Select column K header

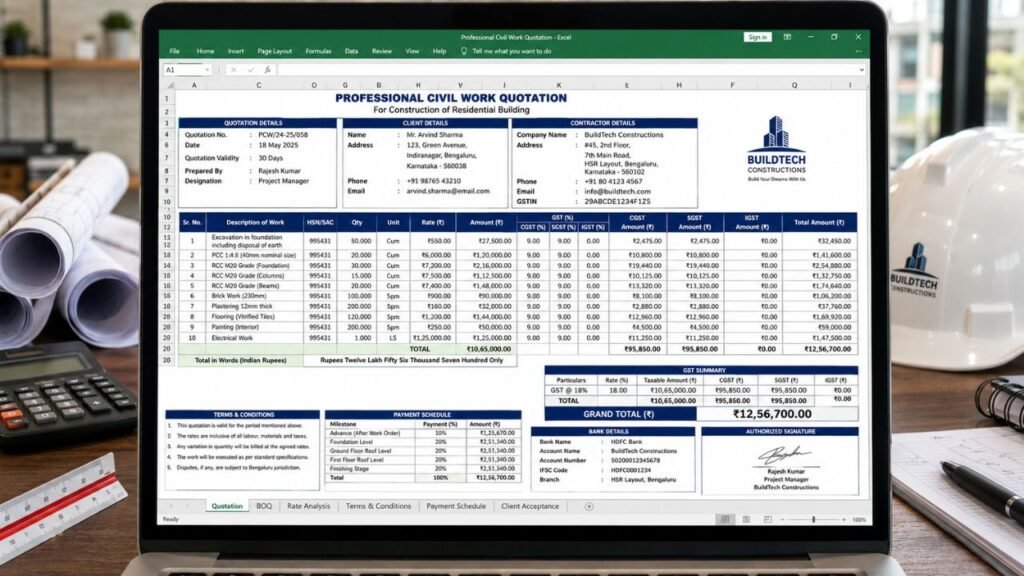click(558, 85)
